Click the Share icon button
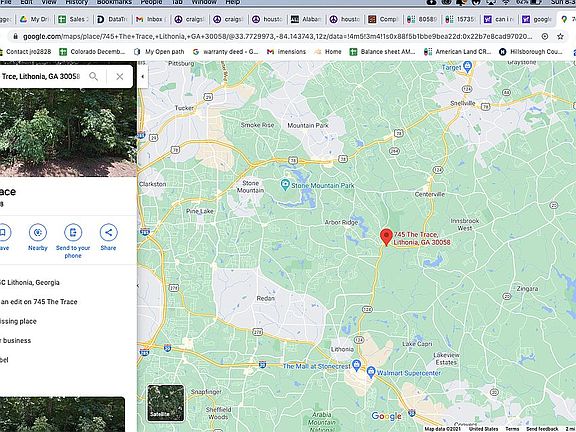This screenshot has width=576, height=432. (x=108, y=233)
